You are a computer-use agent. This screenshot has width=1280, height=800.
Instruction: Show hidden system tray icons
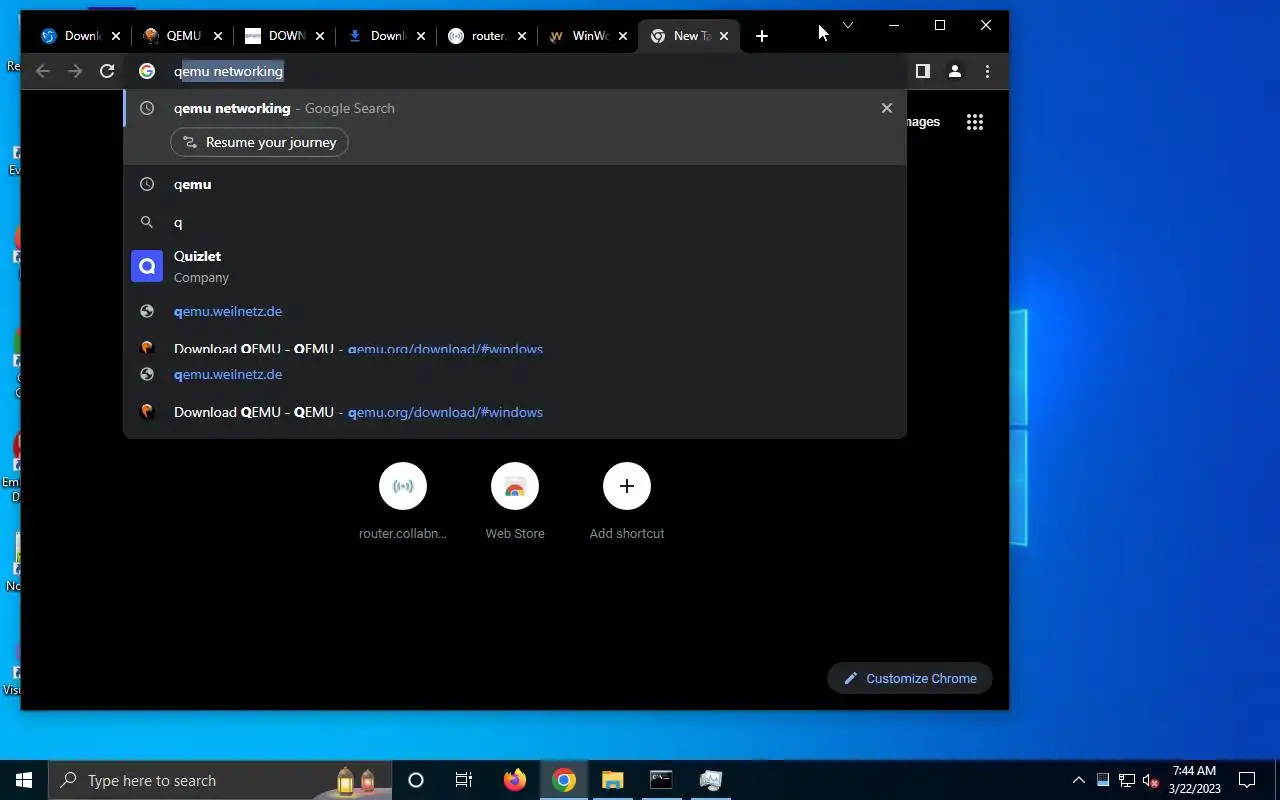(1078, 780)
